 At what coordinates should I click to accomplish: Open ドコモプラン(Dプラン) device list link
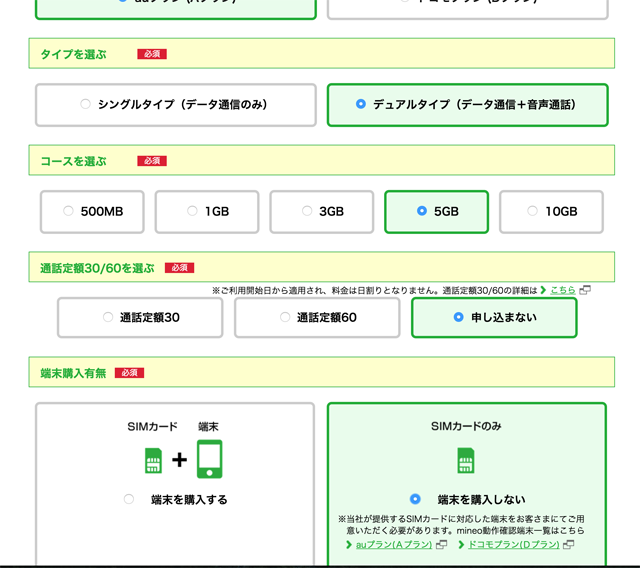point(513,545)
